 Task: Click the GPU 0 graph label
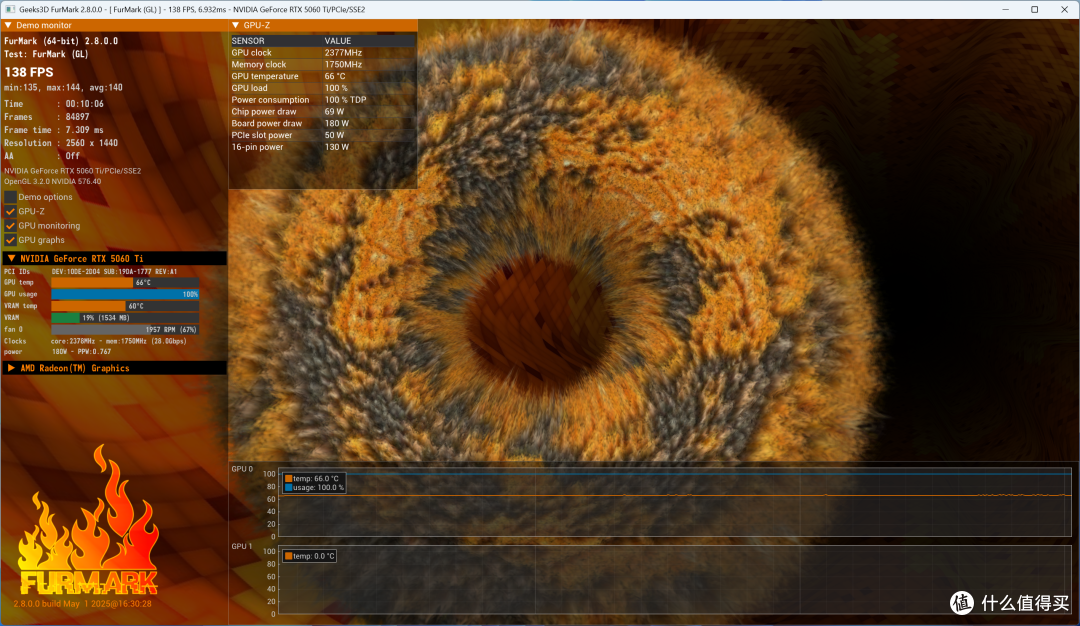[x=242, y=469]
